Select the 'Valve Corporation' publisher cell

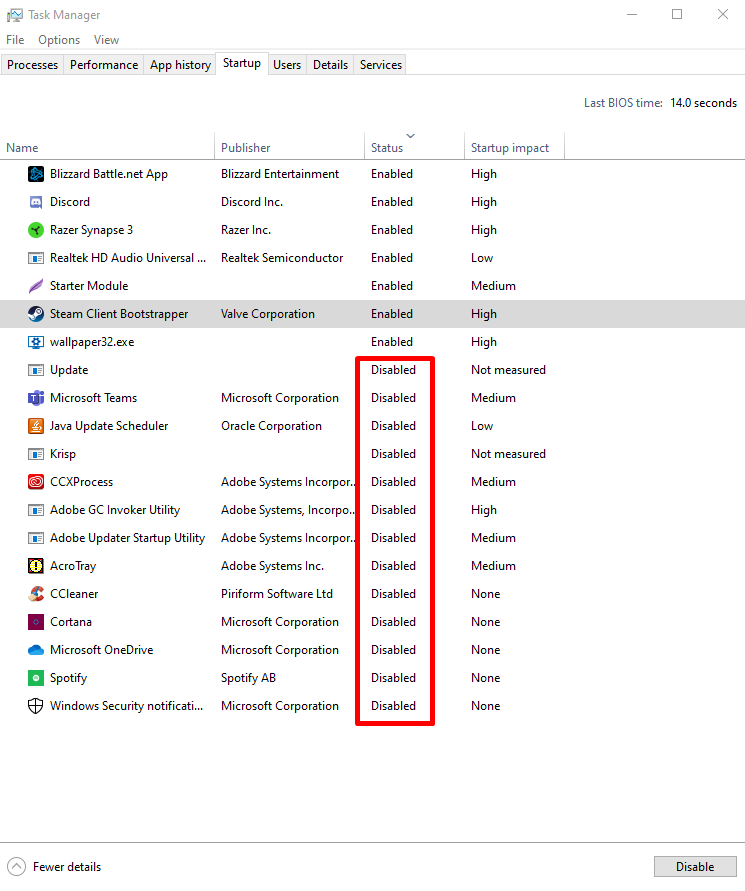[268, 314]
